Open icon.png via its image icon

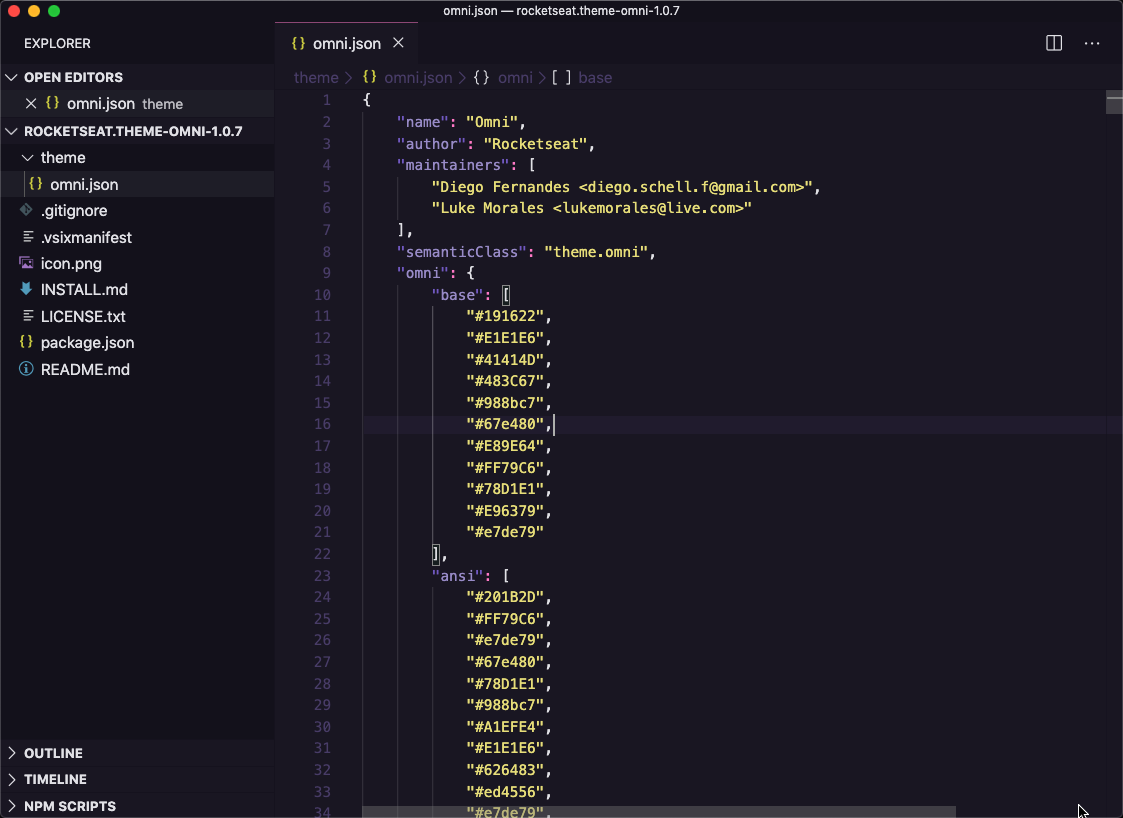pos(26,263)
